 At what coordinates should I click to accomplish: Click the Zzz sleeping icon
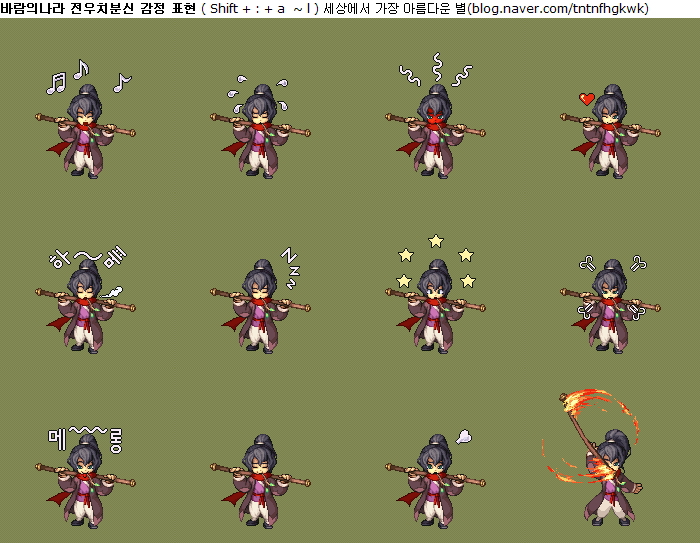(289, 267)
